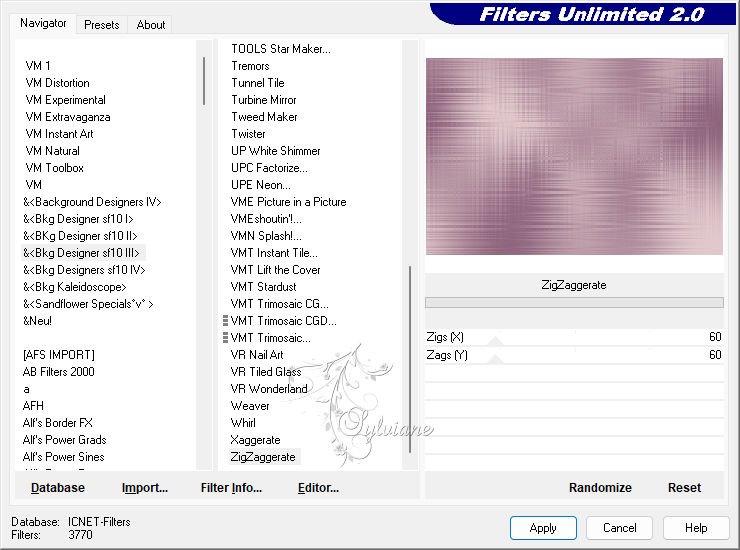Viewport: 740px width, 550px height.
Task: Click the filter preview image
Action: [x=574, y=156]
